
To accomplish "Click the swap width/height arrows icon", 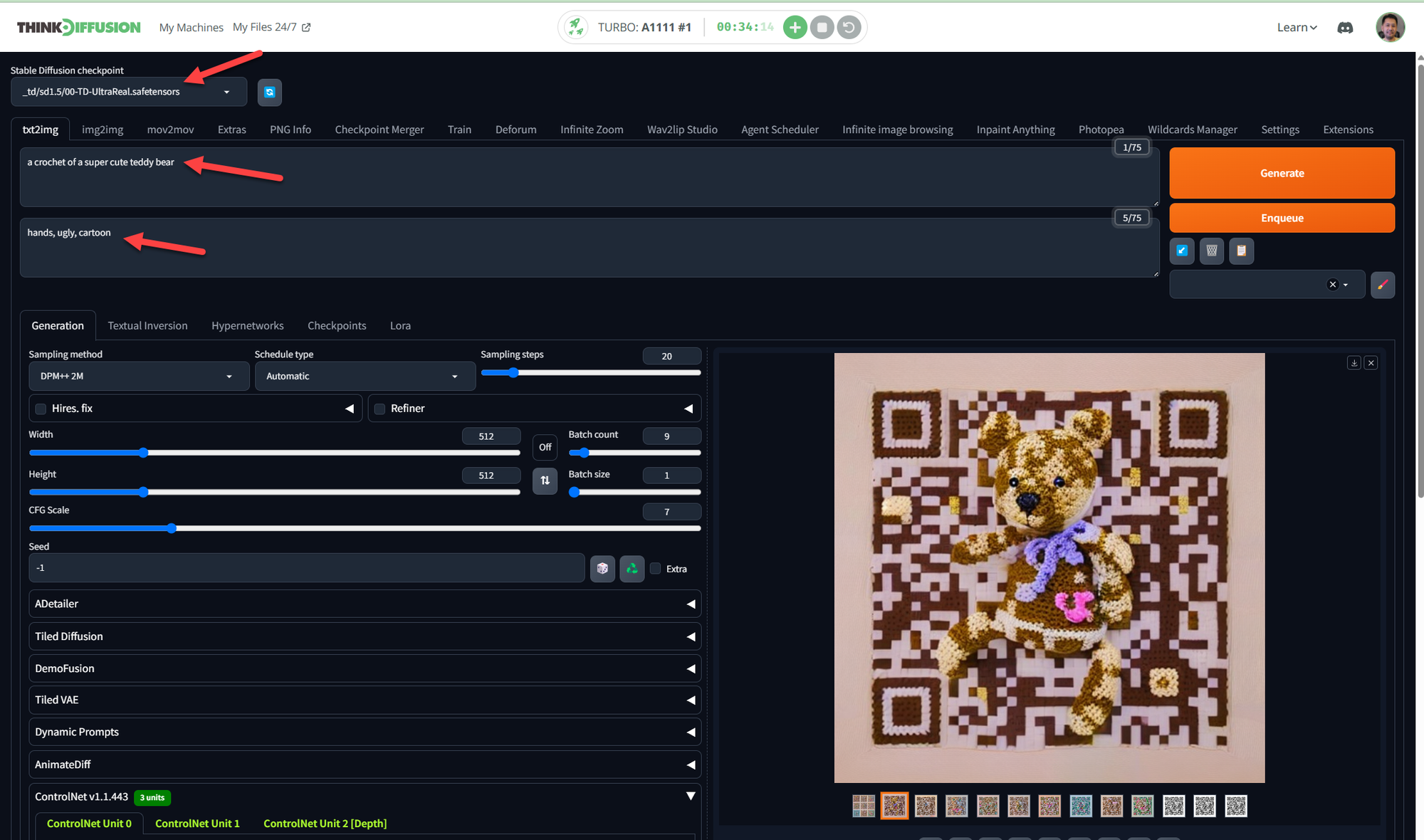I will point(545,481).
